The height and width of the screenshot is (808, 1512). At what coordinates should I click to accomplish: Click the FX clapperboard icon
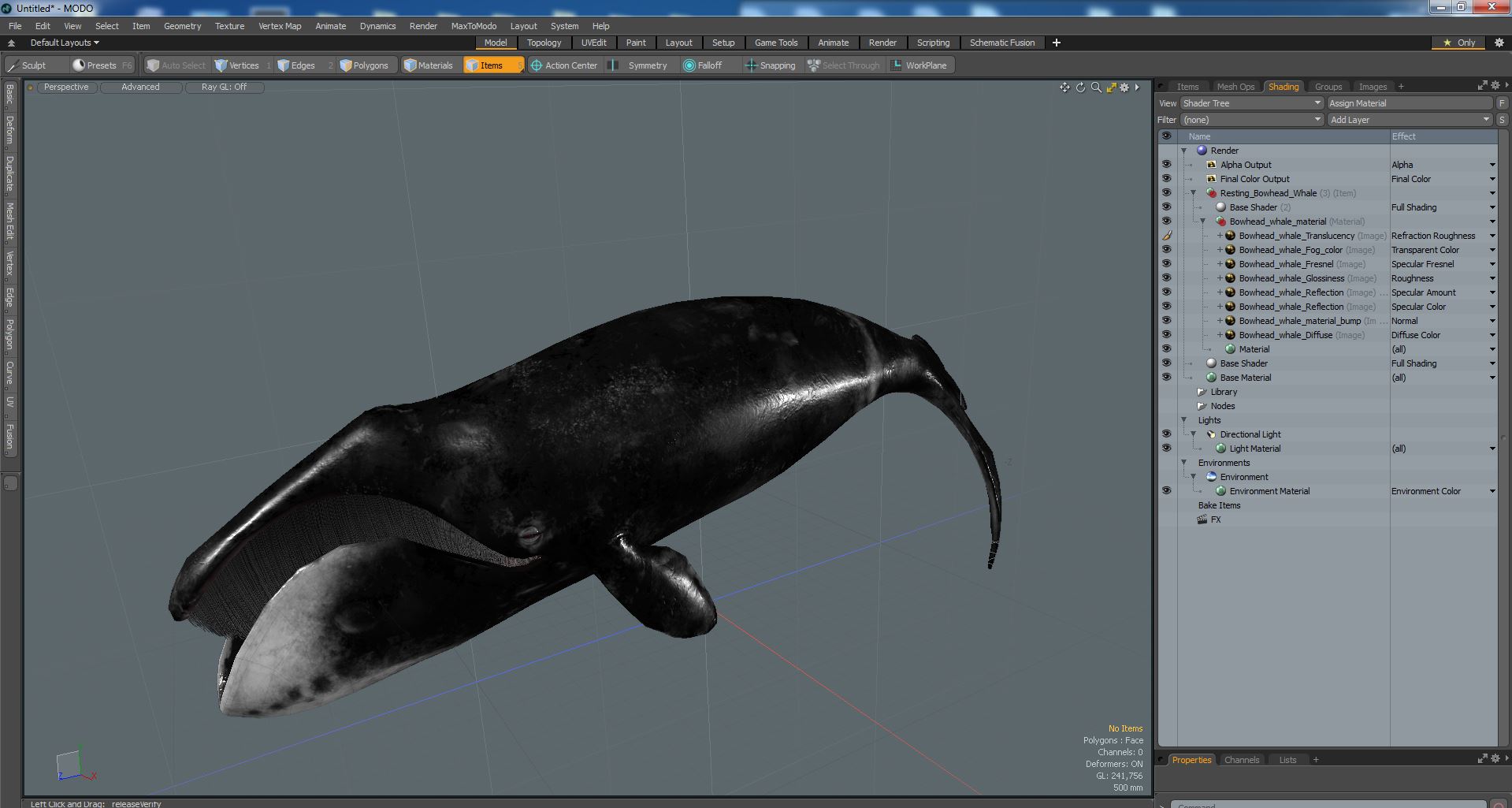[1202, 519]
